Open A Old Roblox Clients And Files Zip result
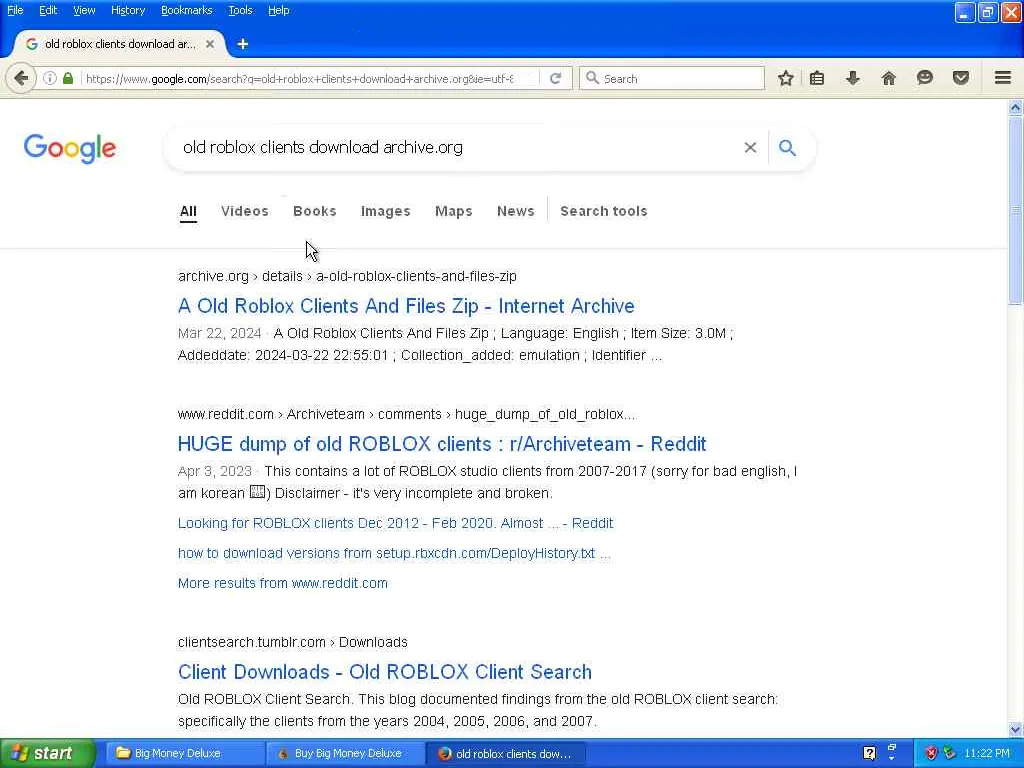This screenshot has width=1024, height=768. [406, 306]
